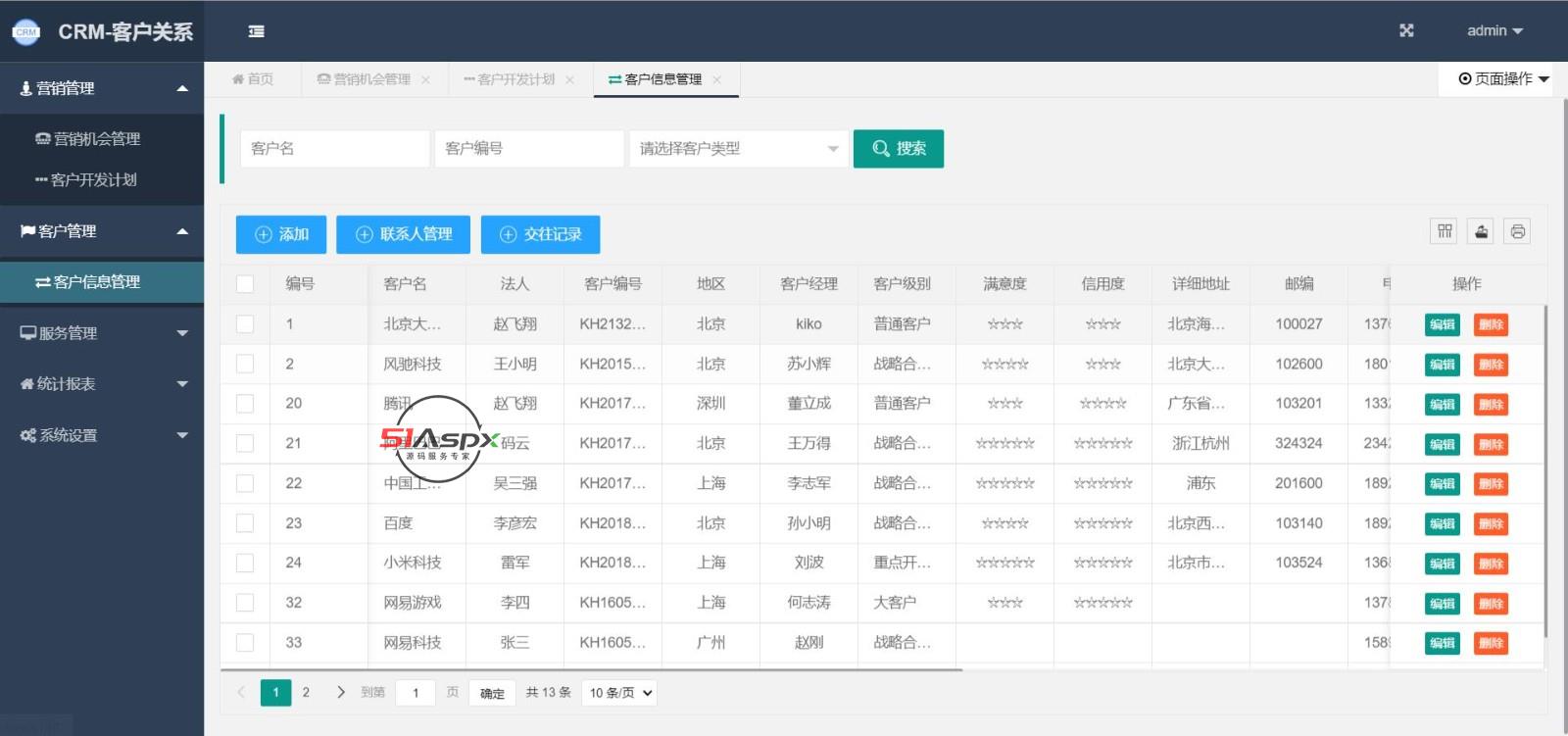Screen dimensions: 1568x736
Task: Click the table horizontal scrollbar
Action: pyautogui.click(x=592, y=670)
